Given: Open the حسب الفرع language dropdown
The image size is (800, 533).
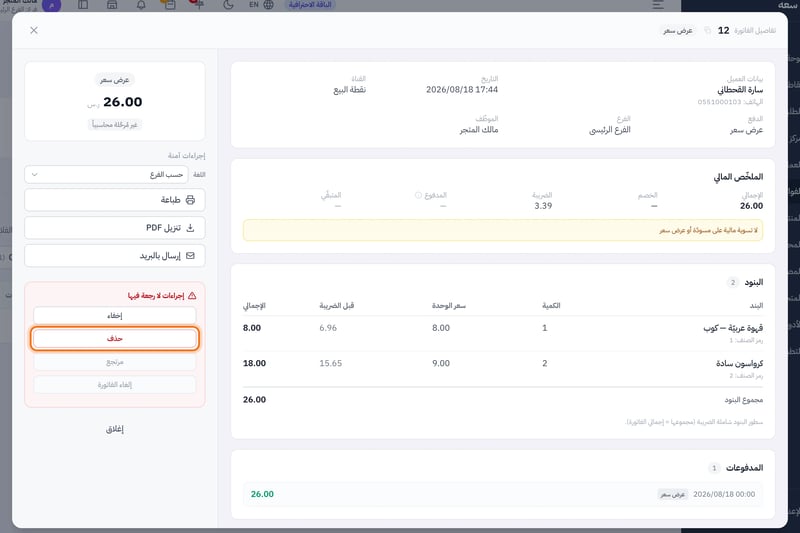Looking at the screenshot, I should pyautogui.click(x=106, y=174).
